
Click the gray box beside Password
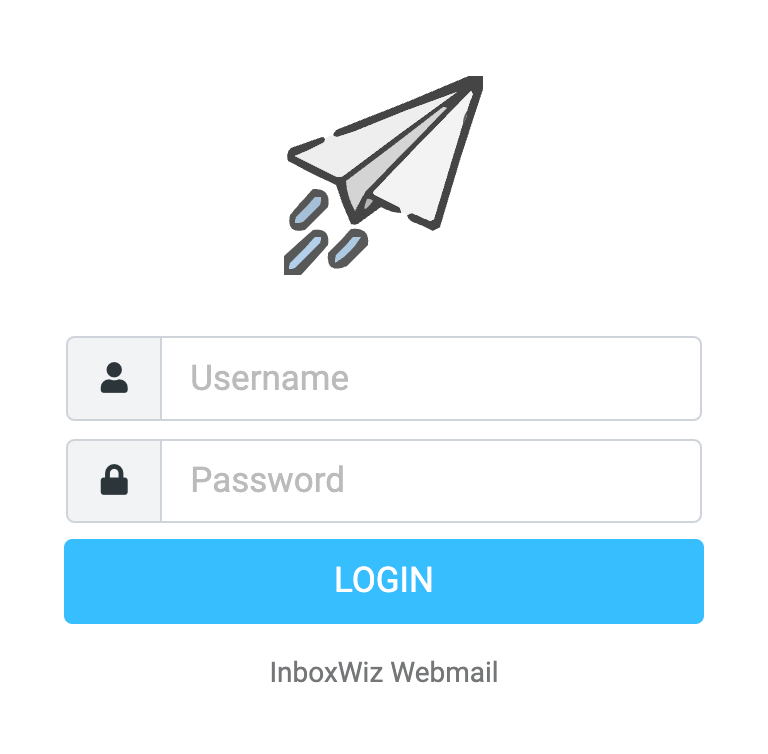pos(114,481)
